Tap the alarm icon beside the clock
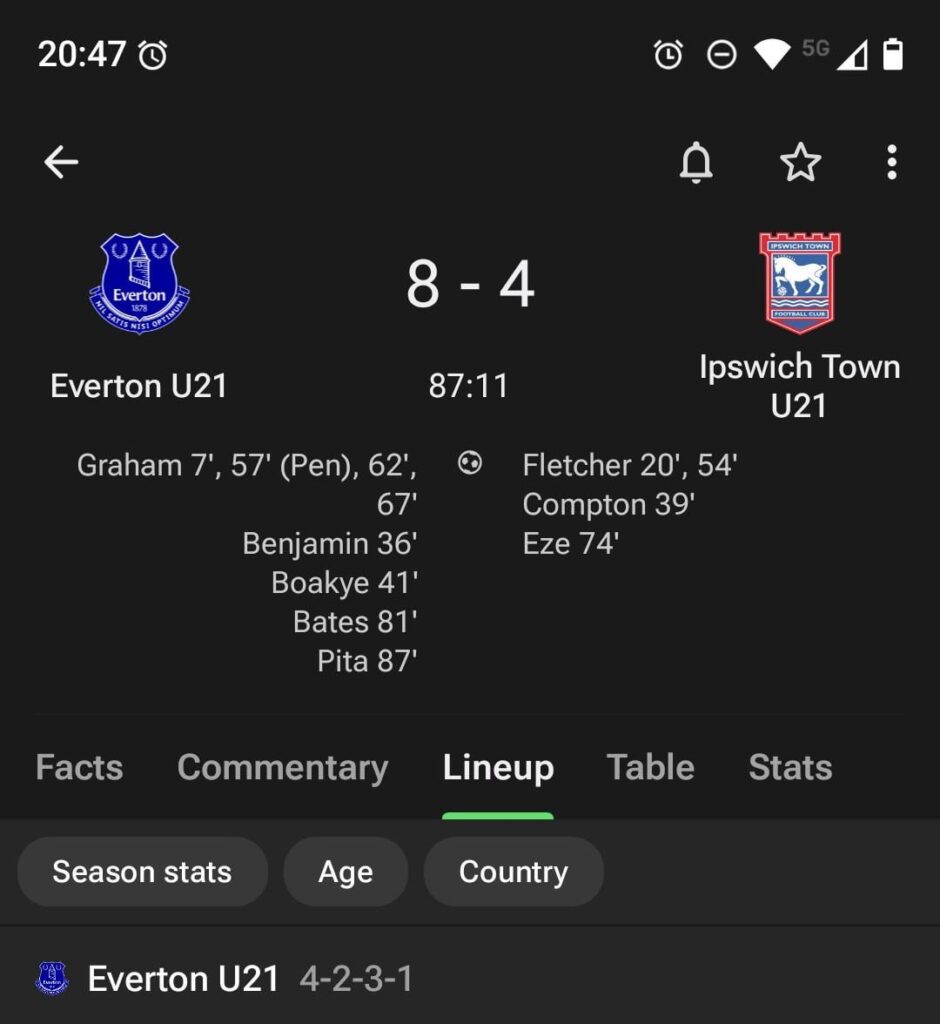 click(x=153, y=55)
